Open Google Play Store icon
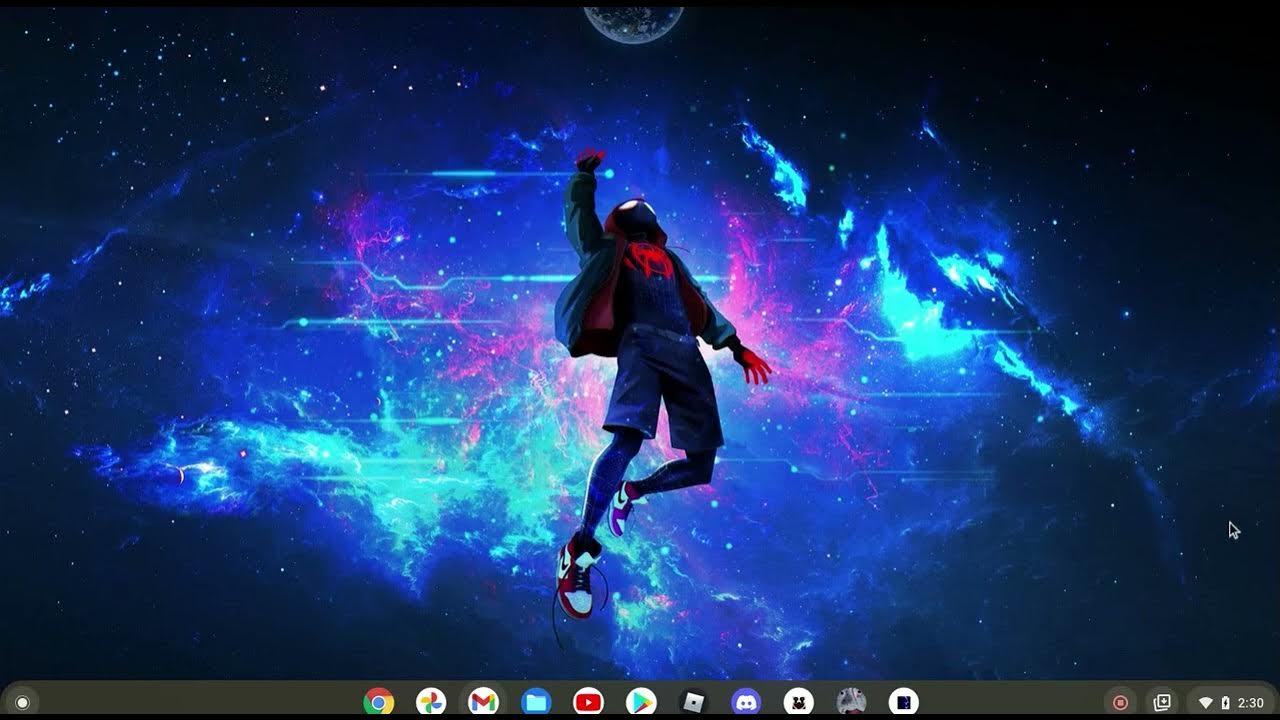Image resolution: width=1280 pixels, height=720 pixels. 641,702
